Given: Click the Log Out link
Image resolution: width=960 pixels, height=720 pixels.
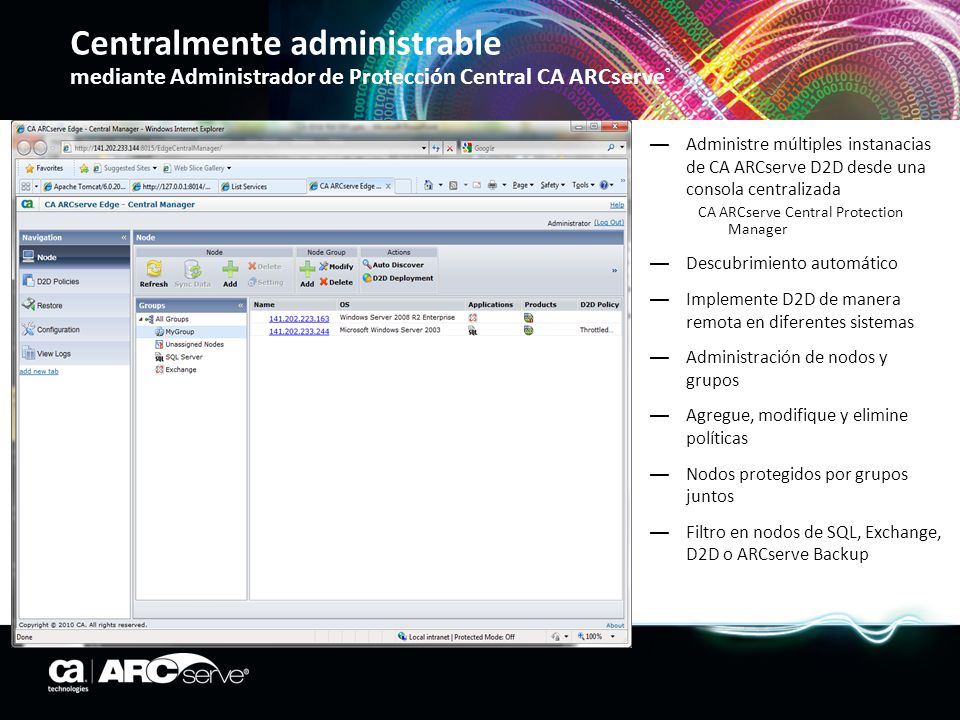Looking at the screenshot, I should tap(609, 222).
